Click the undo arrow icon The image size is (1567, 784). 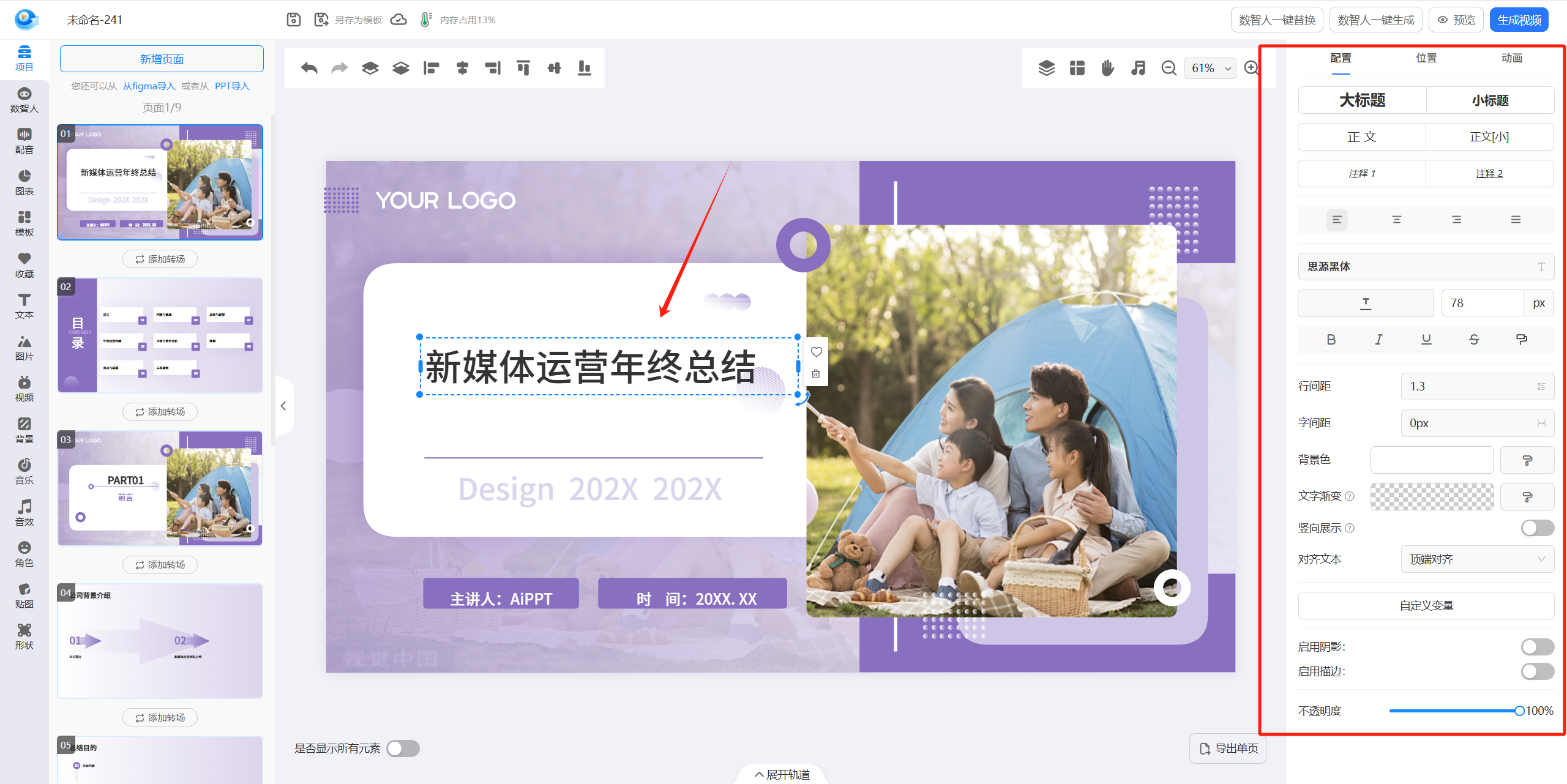point(309,68)
